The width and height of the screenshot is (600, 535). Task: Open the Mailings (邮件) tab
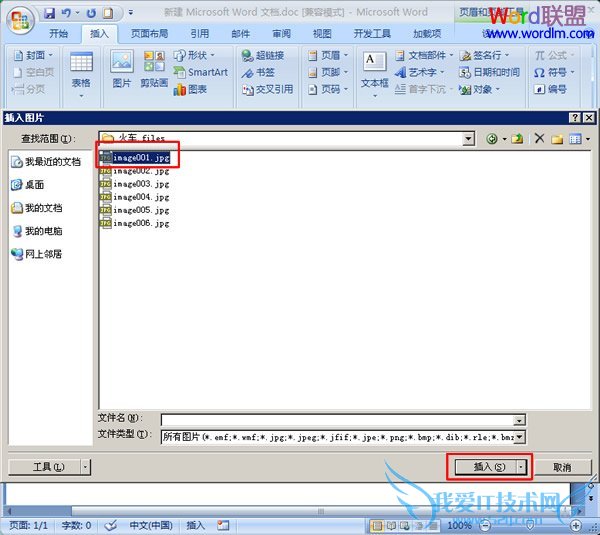pyautogui.click(x=240, y=34)
